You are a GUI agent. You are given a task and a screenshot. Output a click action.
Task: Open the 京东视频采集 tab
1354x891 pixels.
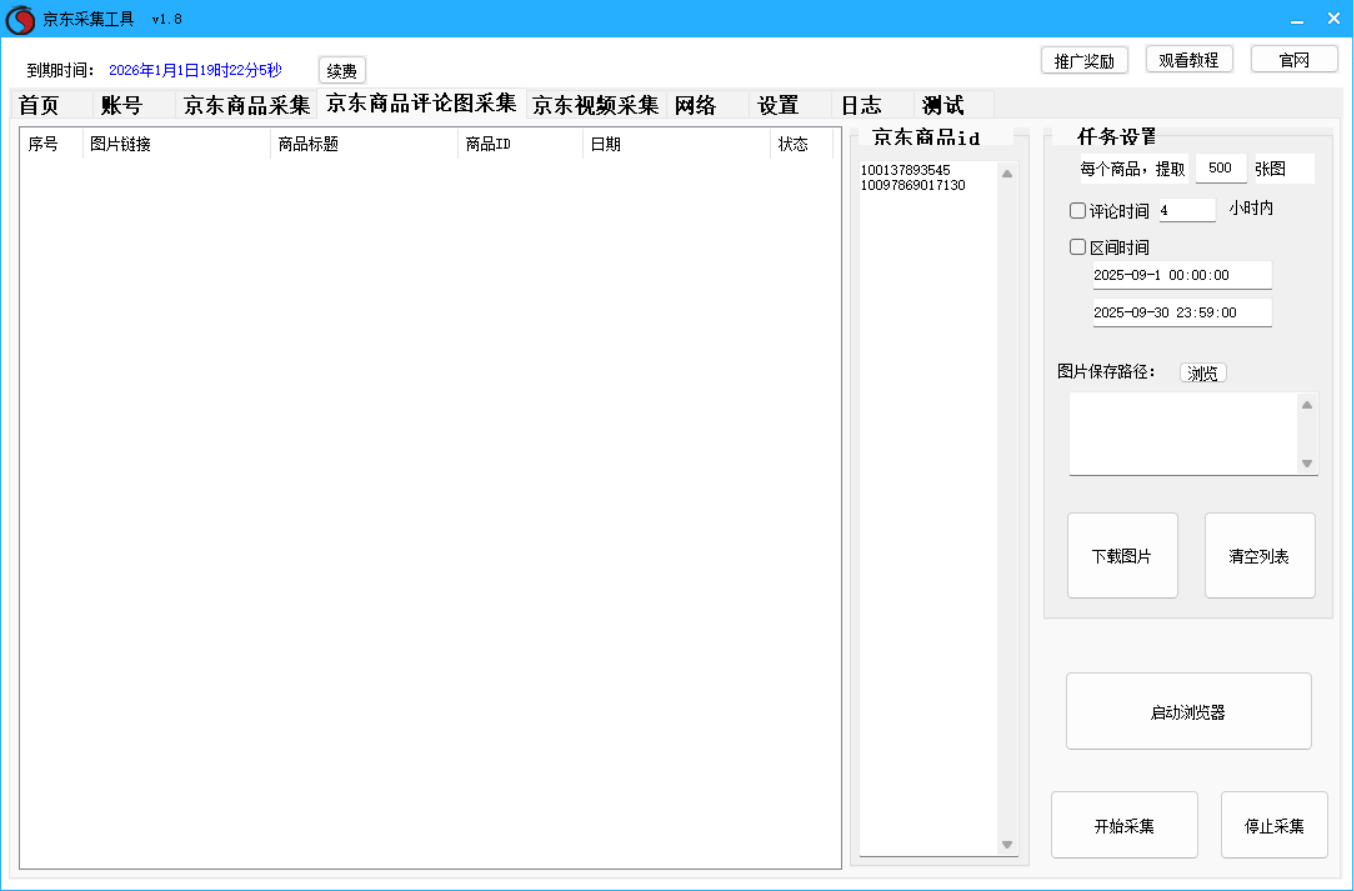pos(596,105)
